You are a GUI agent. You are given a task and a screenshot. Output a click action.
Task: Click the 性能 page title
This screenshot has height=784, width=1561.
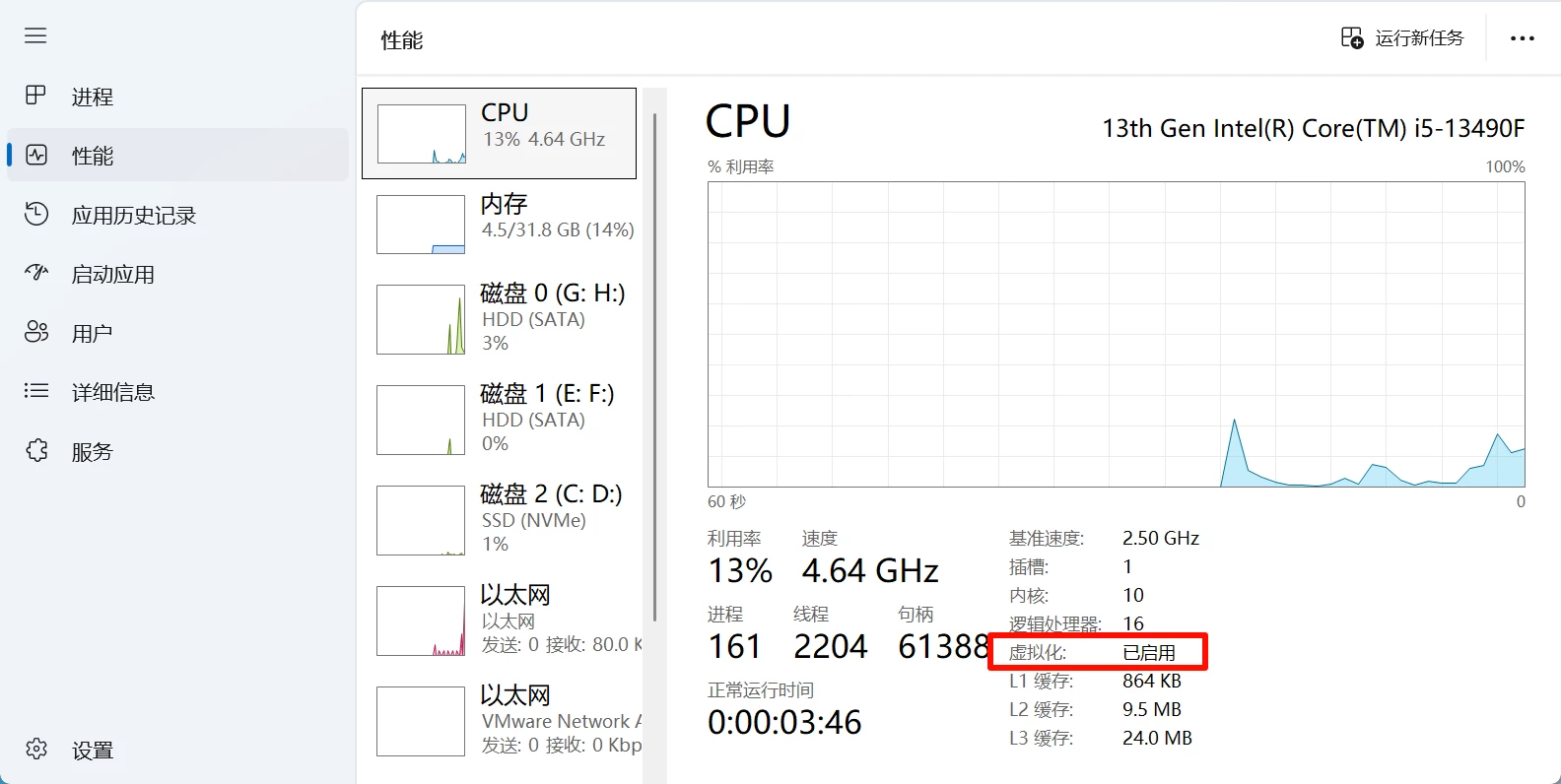[400, 41]
